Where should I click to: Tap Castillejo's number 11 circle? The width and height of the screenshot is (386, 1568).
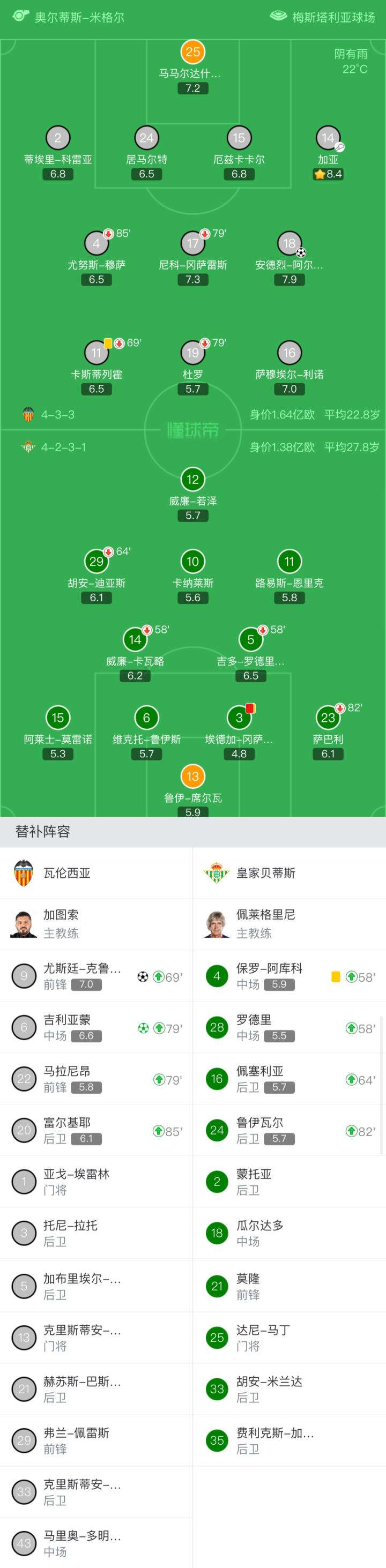pyautogui.click(x=96, y=353)
